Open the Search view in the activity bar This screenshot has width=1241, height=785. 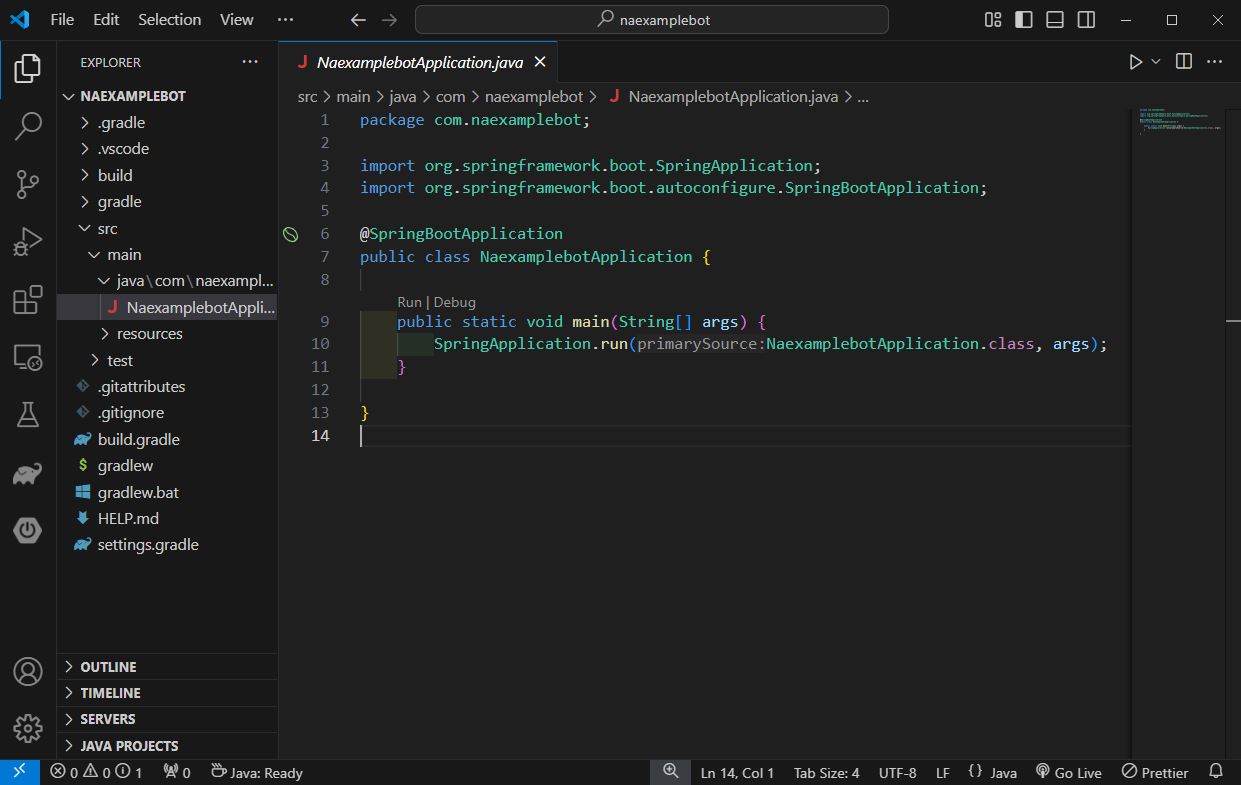pyautogui.click(x=28, y=126)
